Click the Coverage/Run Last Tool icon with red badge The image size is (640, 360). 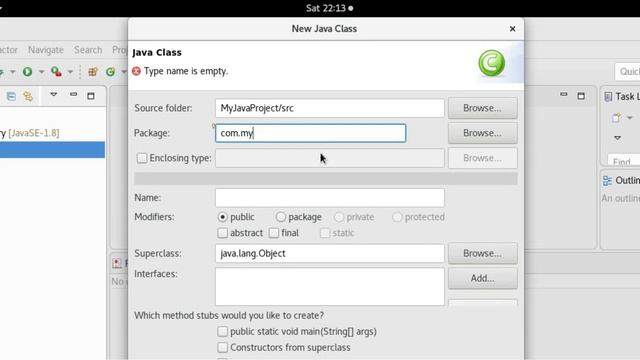[x=56, y=72]
